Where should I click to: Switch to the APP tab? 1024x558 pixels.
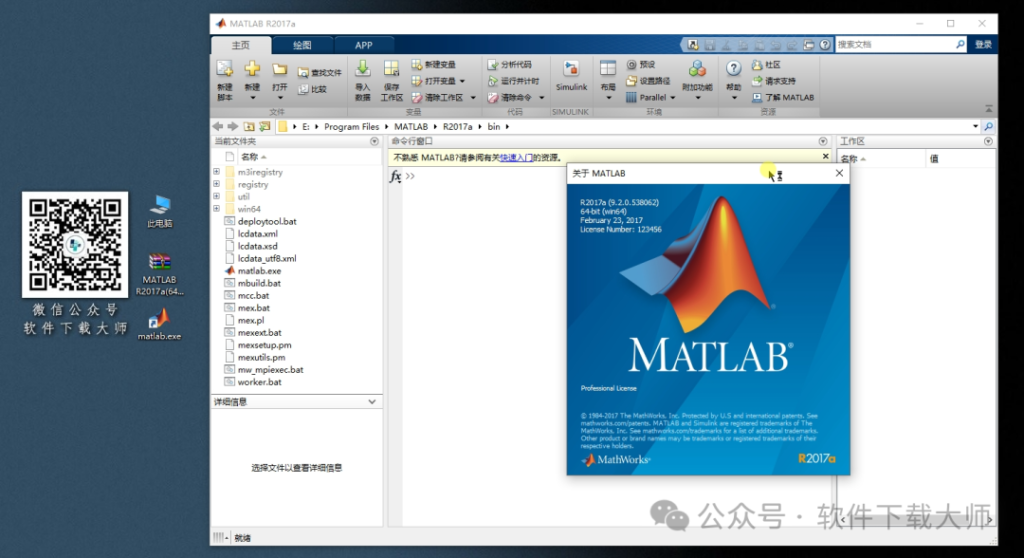click(x=364, y=45)
